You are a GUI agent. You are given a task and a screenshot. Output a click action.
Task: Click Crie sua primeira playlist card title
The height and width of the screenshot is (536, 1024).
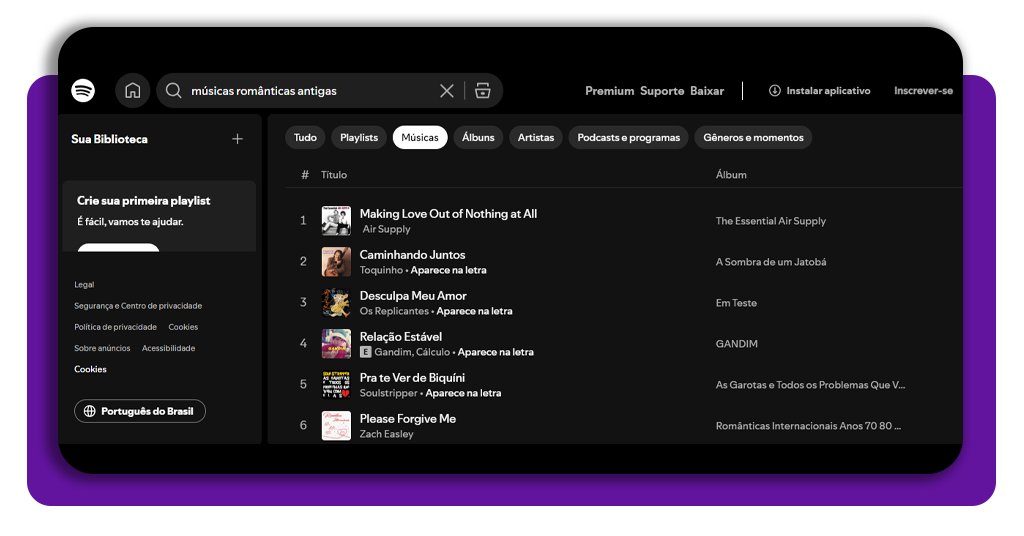pos(144,201)
